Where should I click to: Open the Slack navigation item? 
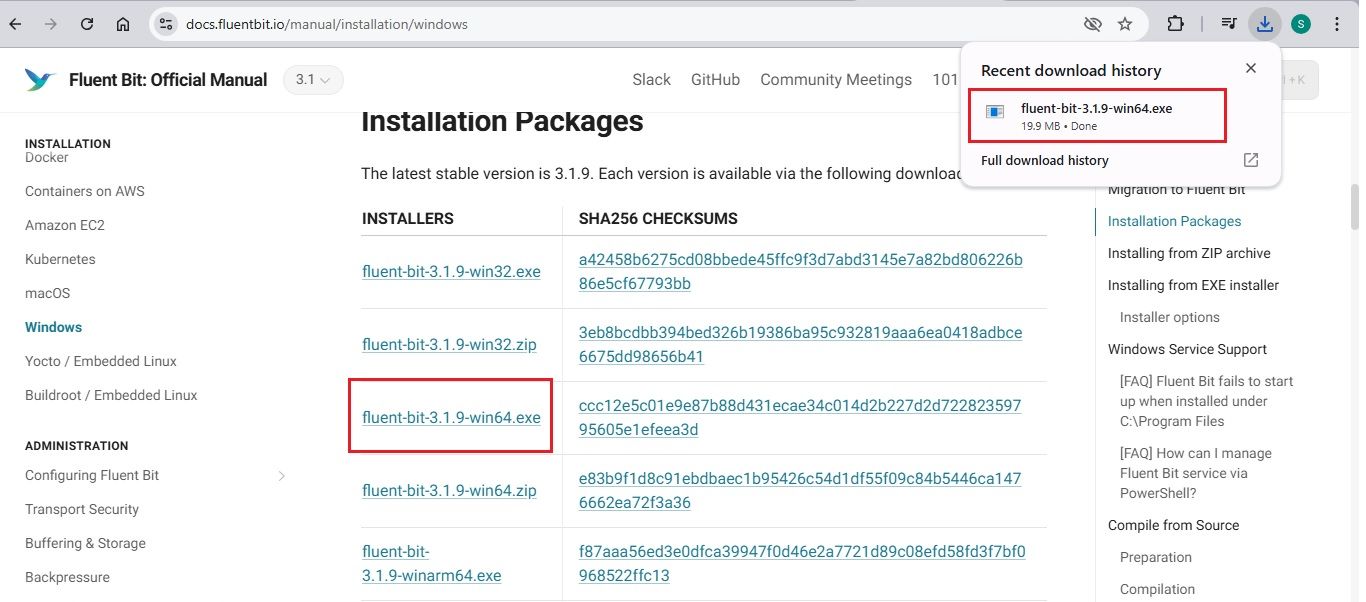(x=651, y=79)
